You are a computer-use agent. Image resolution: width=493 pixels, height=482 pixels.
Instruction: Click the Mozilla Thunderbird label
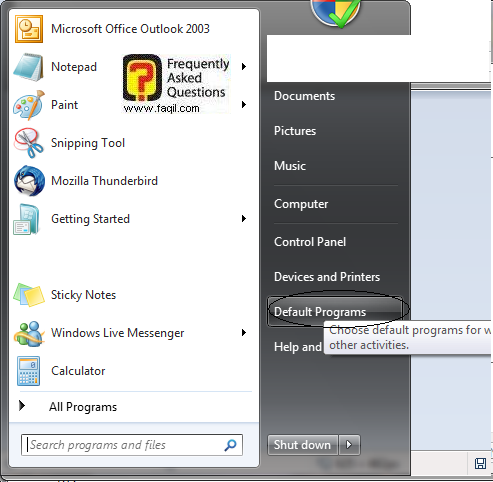(104, 181)
